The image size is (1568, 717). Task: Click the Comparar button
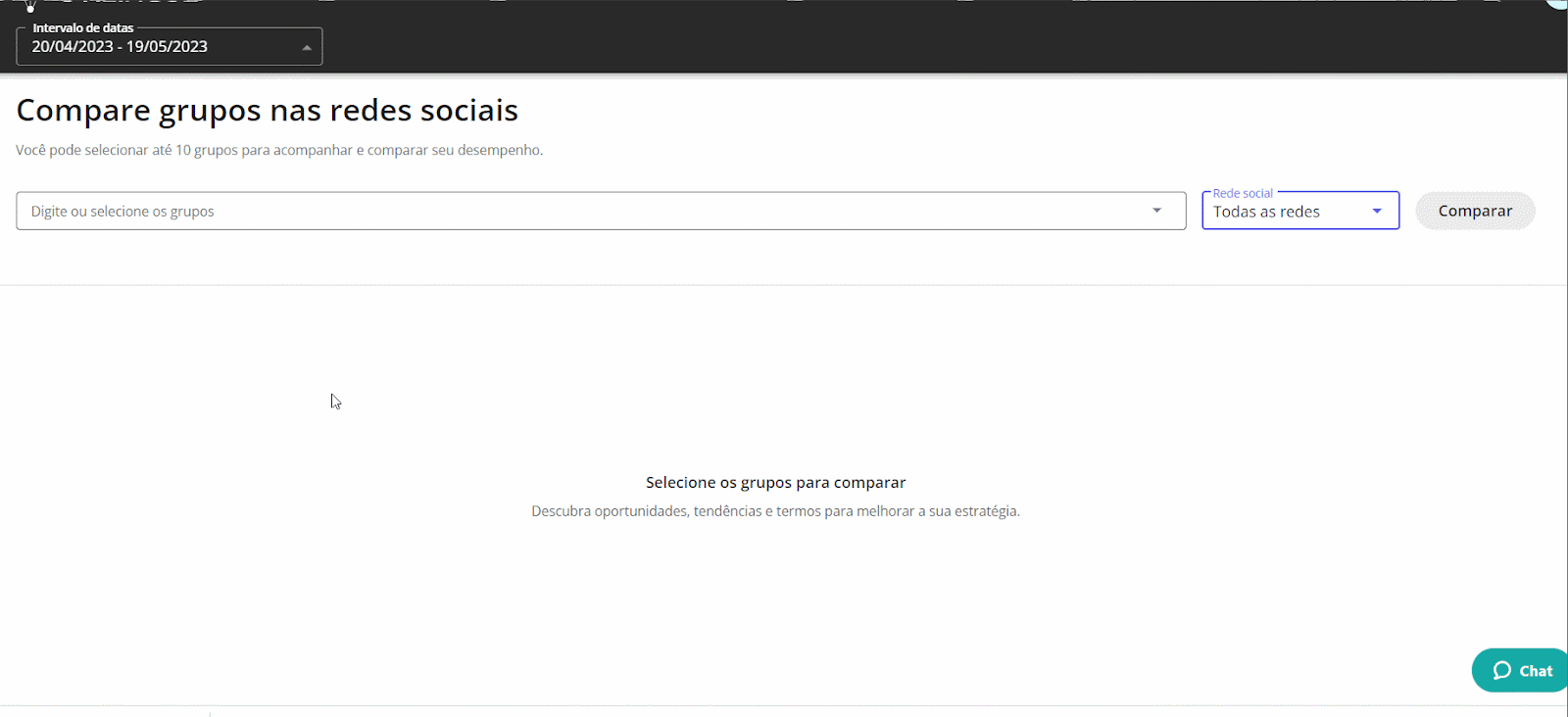(1475, 211)
